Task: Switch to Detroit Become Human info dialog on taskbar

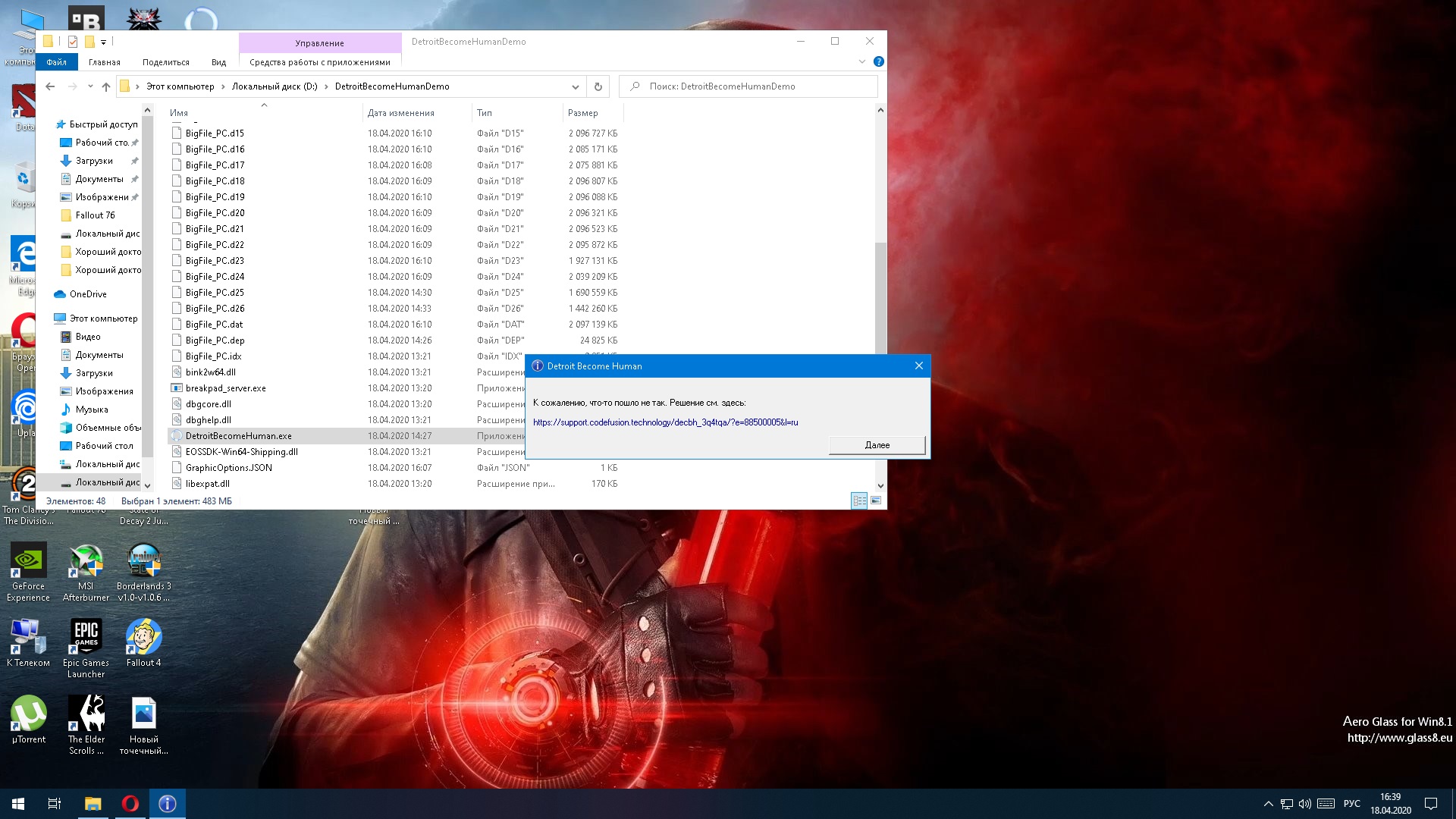Action: (x=168, y=804)
